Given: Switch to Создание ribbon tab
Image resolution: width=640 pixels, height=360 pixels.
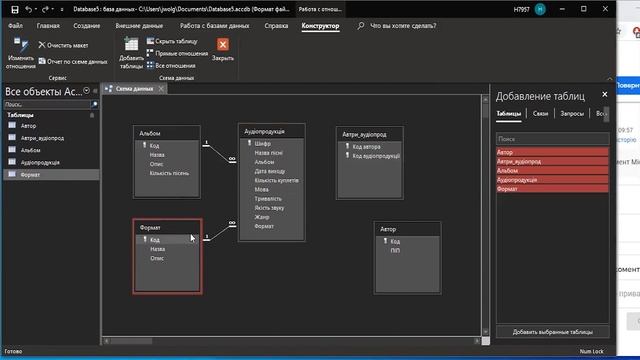Looking at the screenshot, I should pyautogui.click(x=87, y=26).
